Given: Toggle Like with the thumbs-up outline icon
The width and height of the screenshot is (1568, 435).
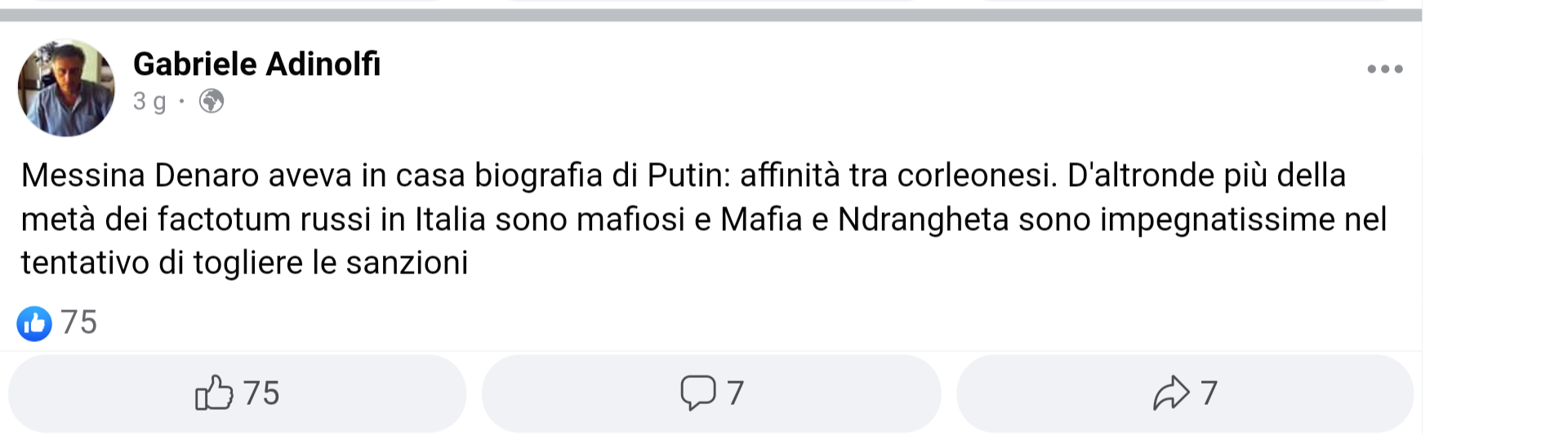Looking at the screenshot, I should pyautogui.click(x=214, y=393).
